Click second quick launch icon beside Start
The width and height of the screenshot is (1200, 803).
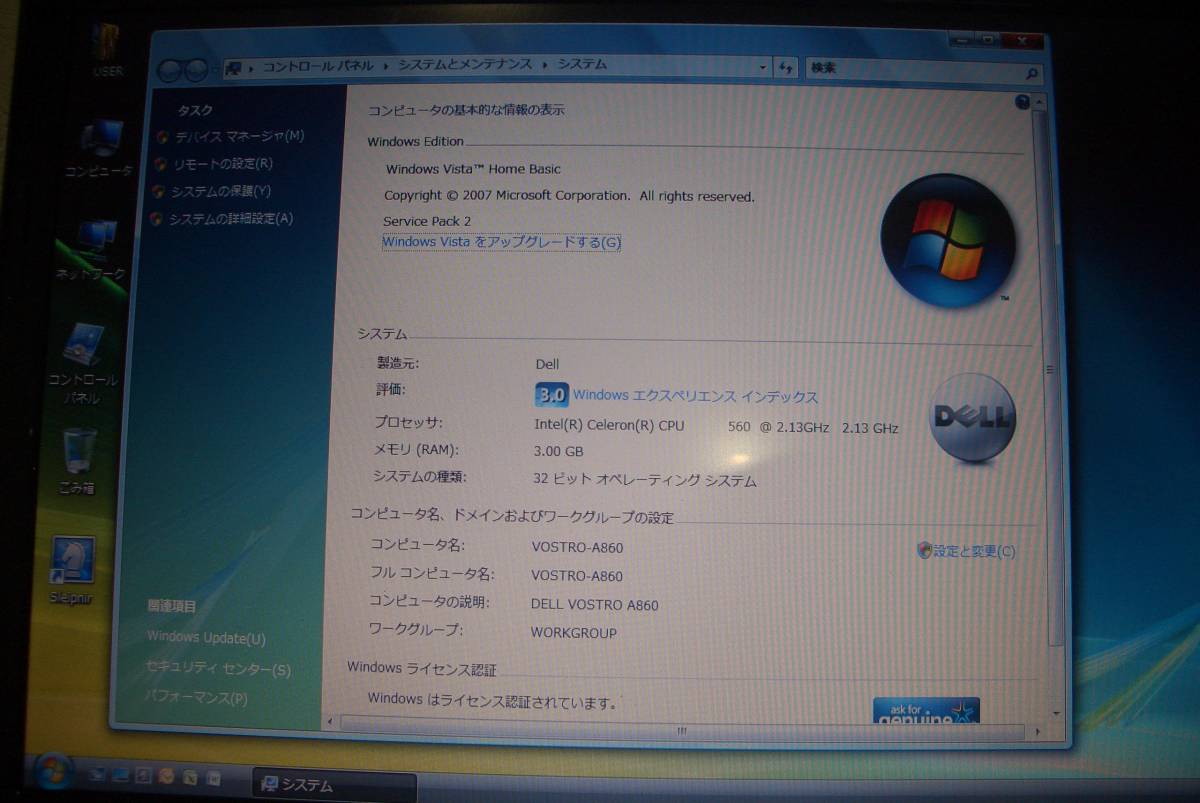click(x=120, y=775)
